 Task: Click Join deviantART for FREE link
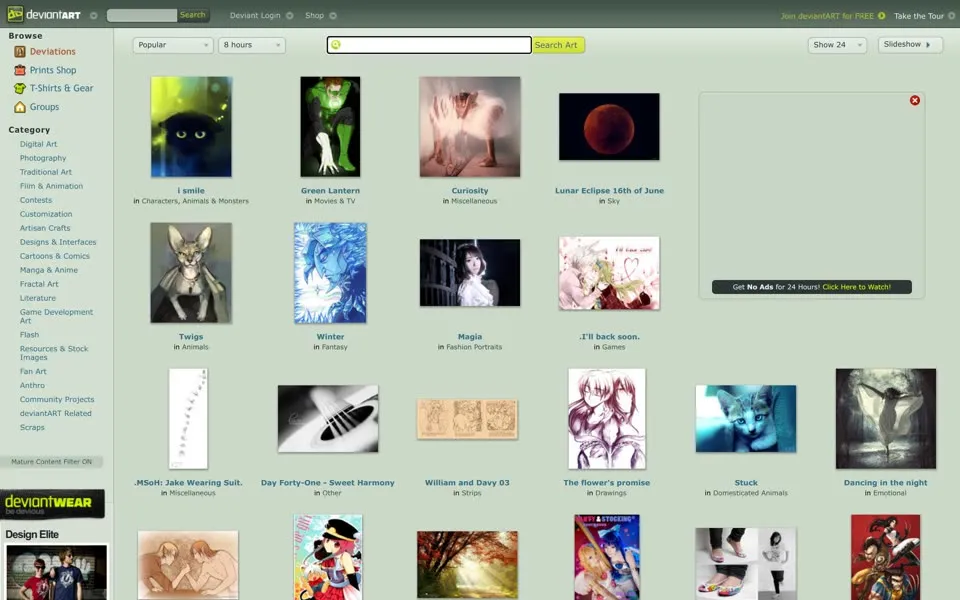coord(827,16)
